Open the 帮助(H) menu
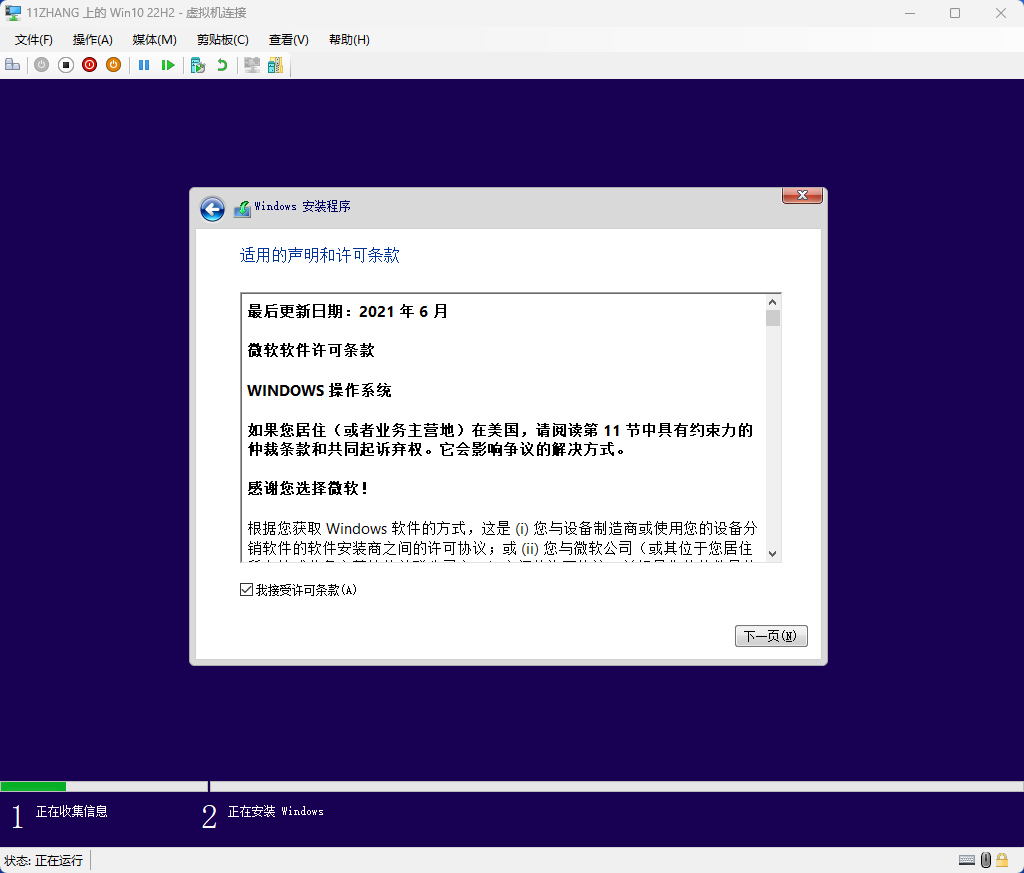Image resolution: width=1024 pixels, height=873 pixels. [349, 40]
